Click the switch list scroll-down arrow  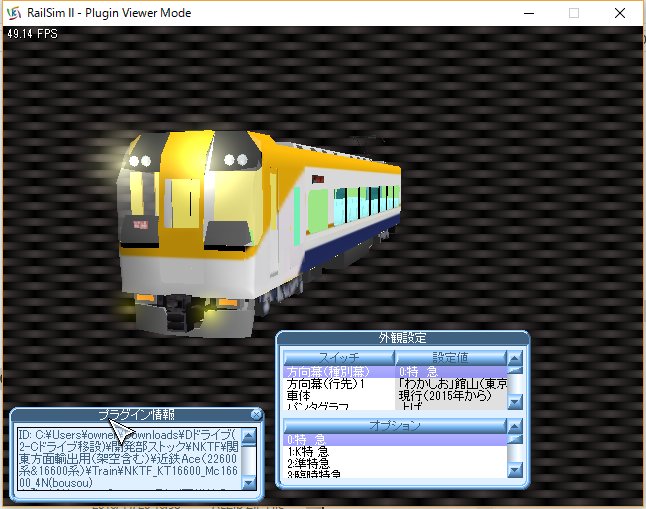515,402
